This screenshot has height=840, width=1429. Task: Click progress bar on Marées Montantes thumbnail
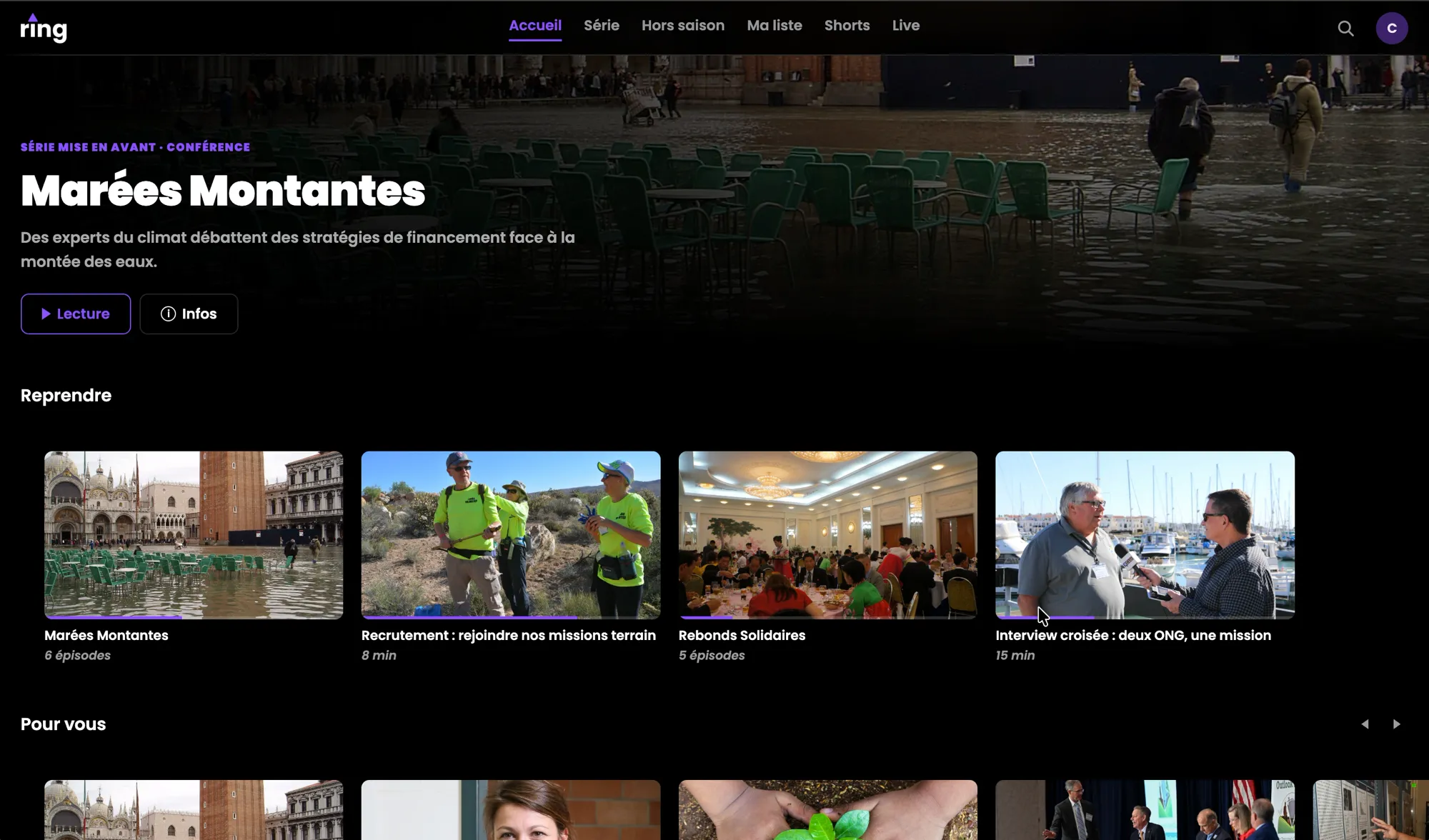click(194, 616)
